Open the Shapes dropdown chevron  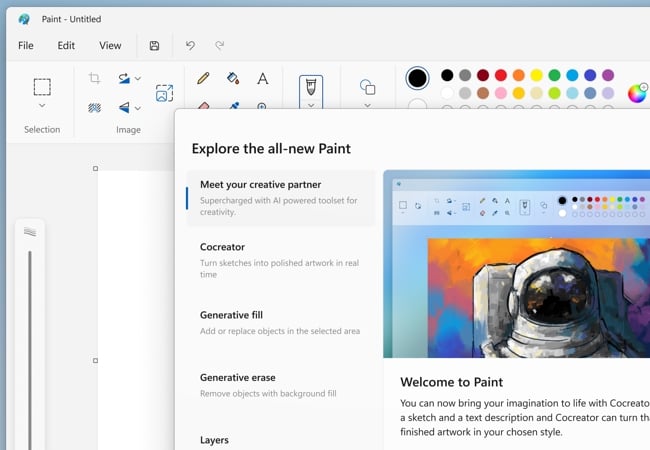[x=367, y=106]
